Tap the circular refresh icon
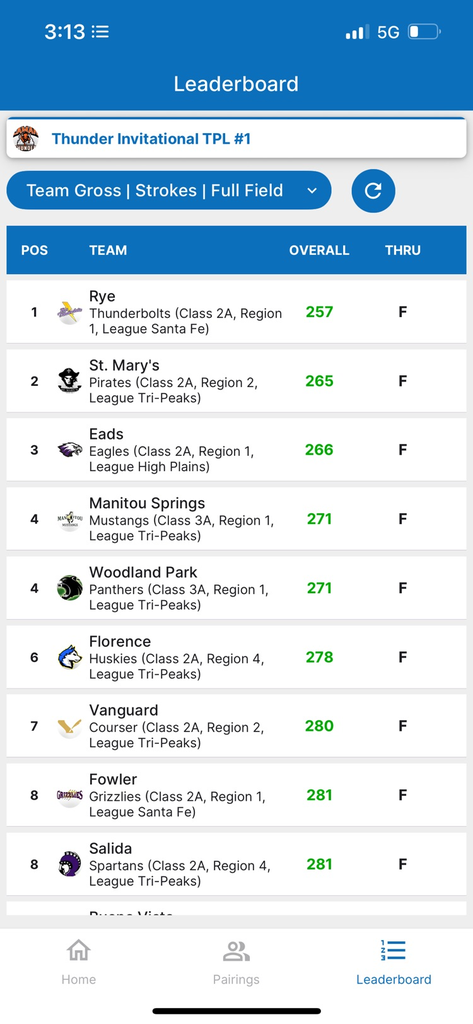Screen dimensions: 473x1024 [373, 191]
